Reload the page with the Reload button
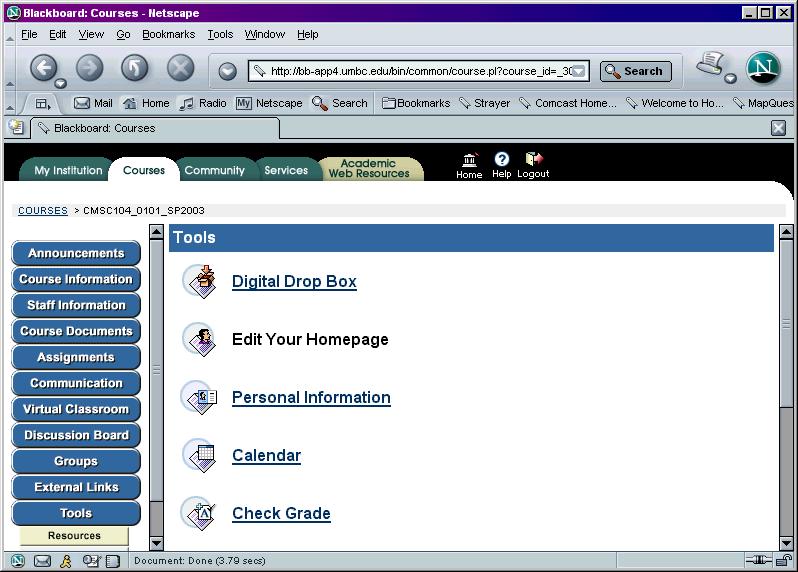 tap(135, 68)
